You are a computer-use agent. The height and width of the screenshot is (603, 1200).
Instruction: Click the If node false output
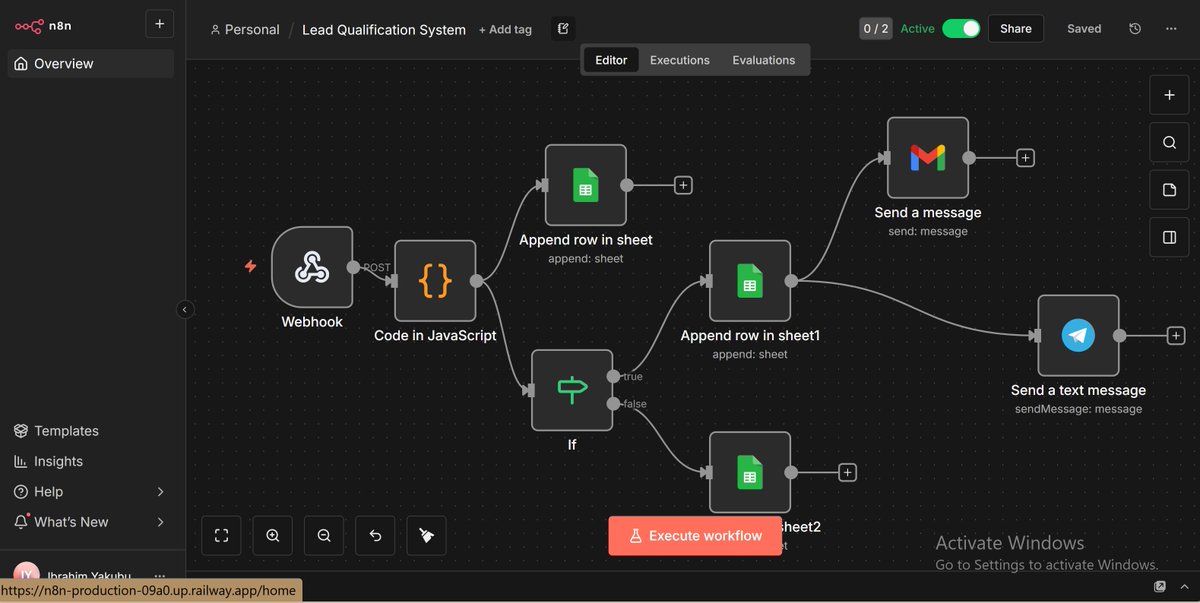pyautogui.click(x=613, y=403)
